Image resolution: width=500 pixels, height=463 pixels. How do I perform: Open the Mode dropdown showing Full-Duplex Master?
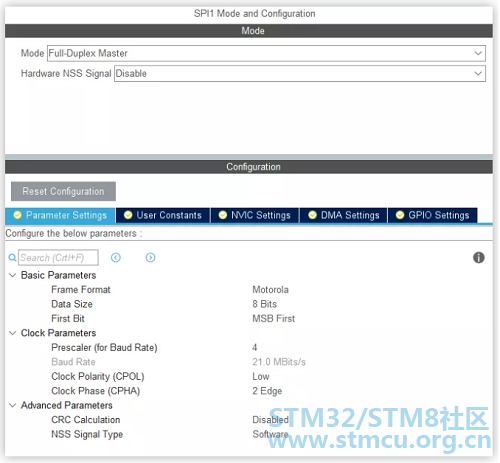(x=266, y=53)
